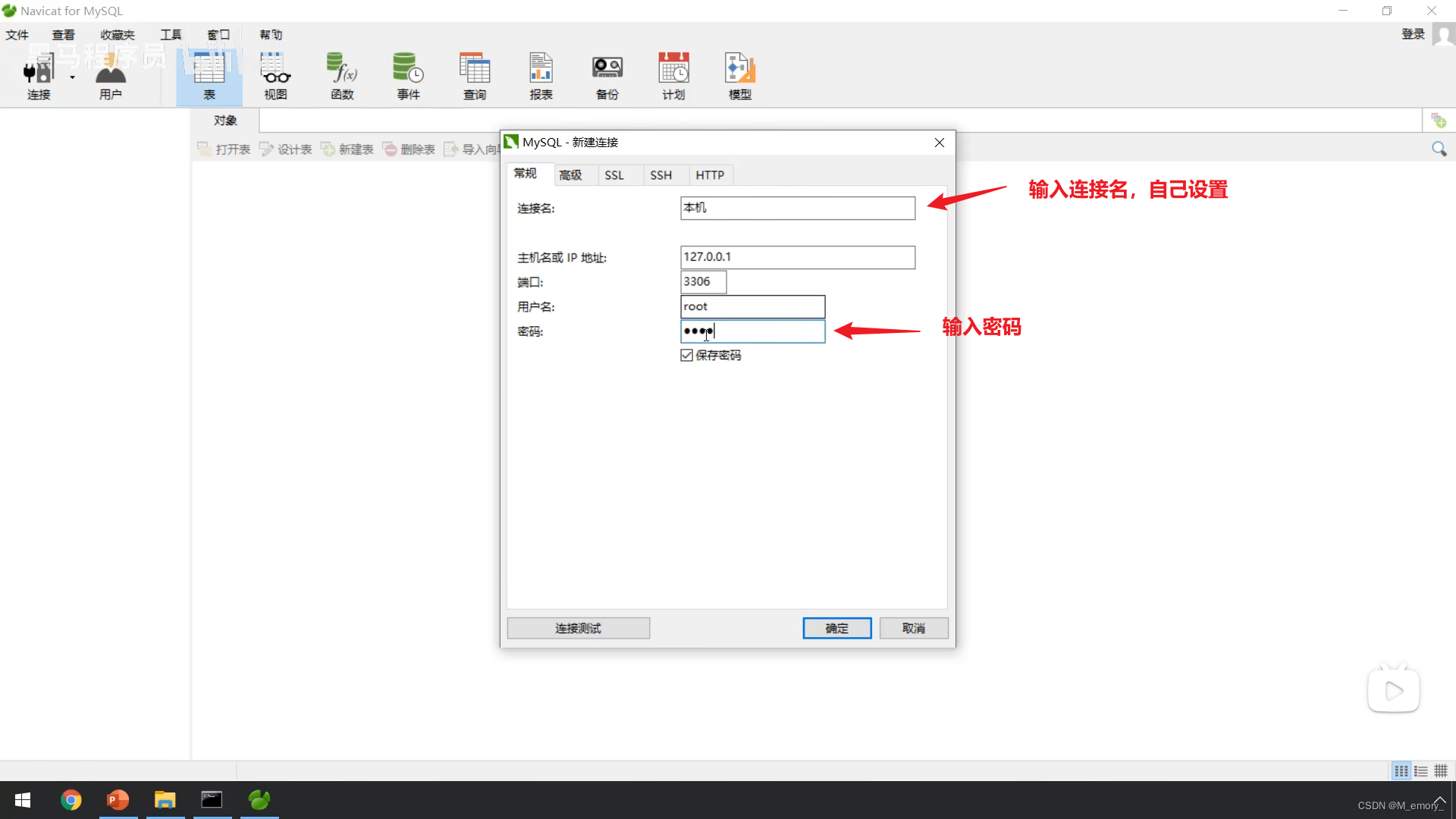The width and height of the screenshot is (1456, 819).
Task: Switch to list view in status bar
Action: pos(1421,770)
